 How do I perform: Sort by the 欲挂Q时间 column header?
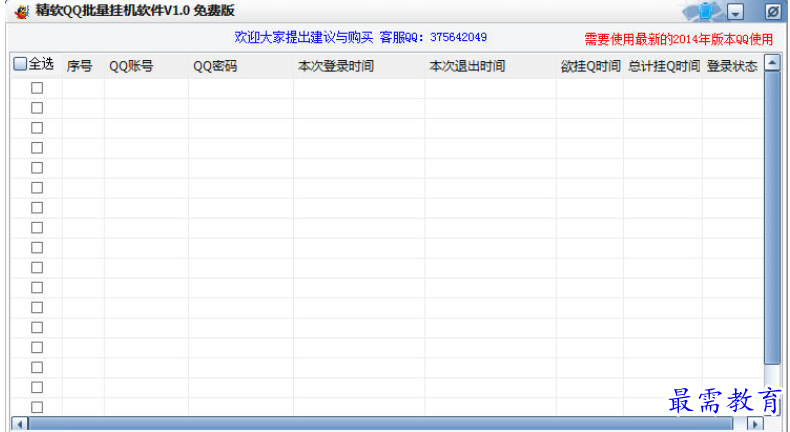coord(589,66)
